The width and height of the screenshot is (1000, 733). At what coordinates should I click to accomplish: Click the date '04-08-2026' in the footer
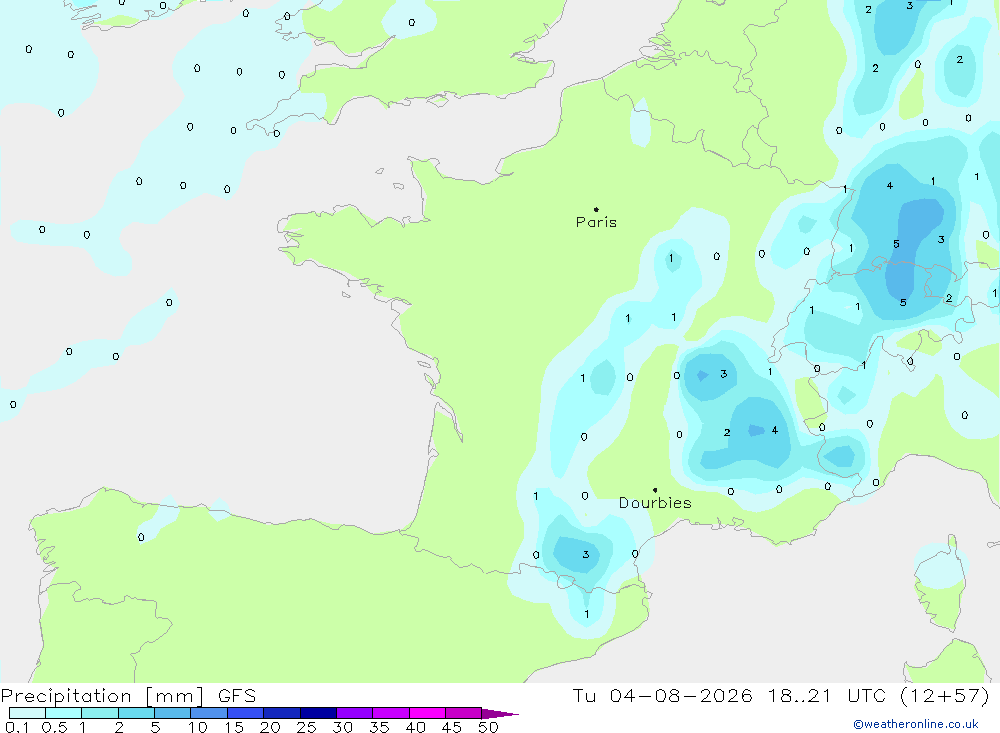point(680,695)
